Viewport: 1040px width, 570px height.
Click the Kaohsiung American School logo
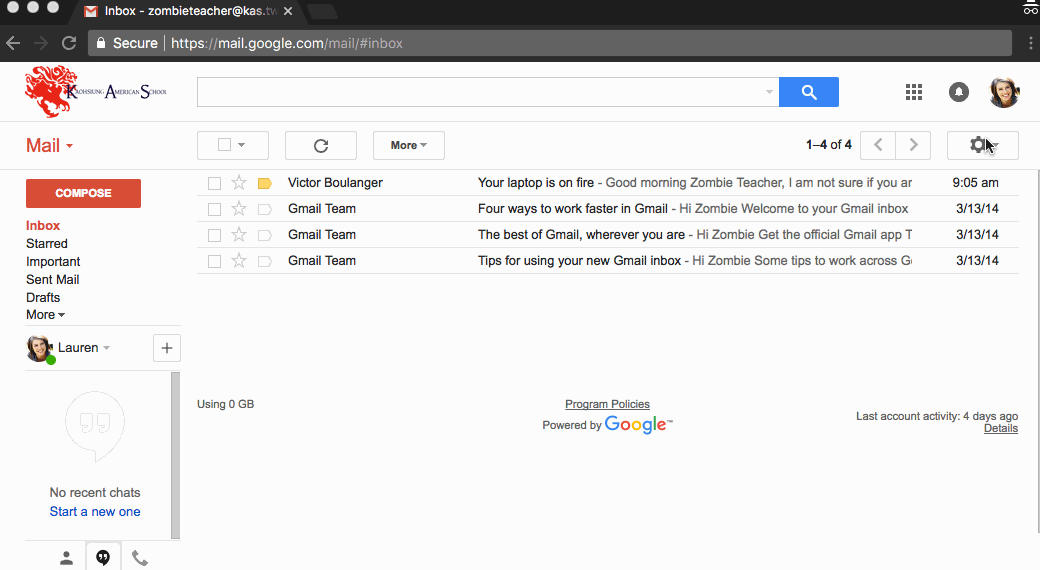tap(96, 92)
